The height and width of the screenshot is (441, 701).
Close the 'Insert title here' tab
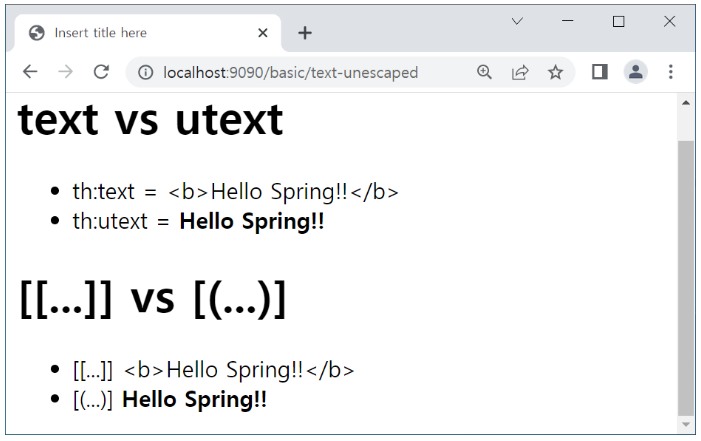tap(263, 33)
